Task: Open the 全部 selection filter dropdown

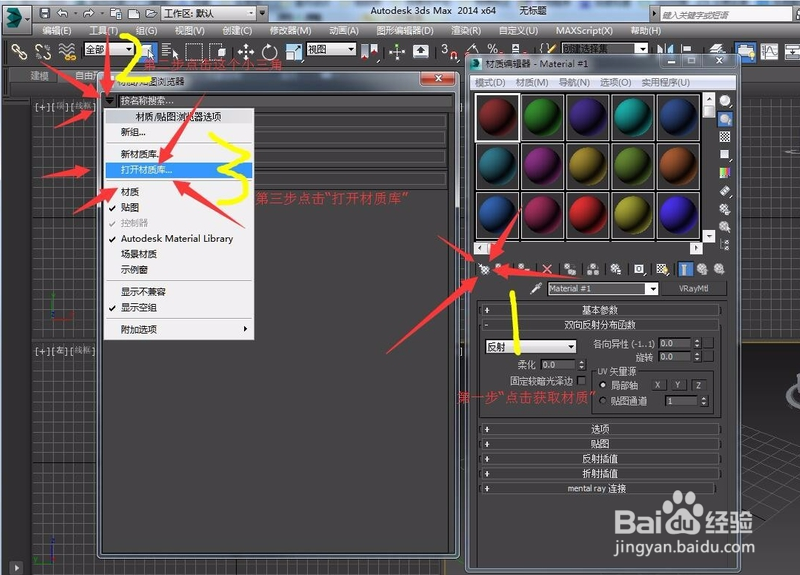Action: click(109, 49)
